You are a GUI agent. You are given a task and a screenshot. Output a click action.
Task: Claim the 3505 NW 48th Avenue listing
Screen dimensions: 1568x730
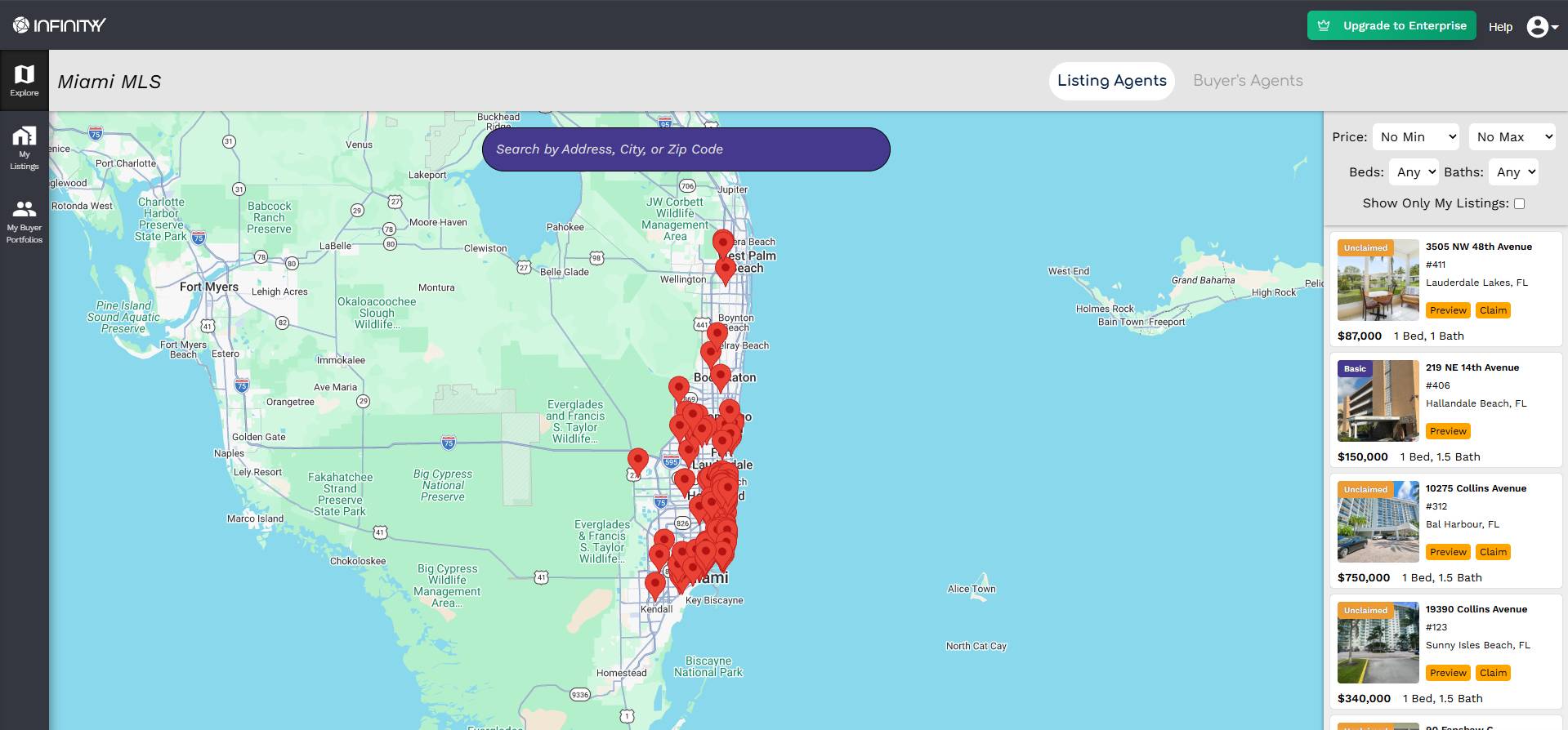coord(1493,310)
